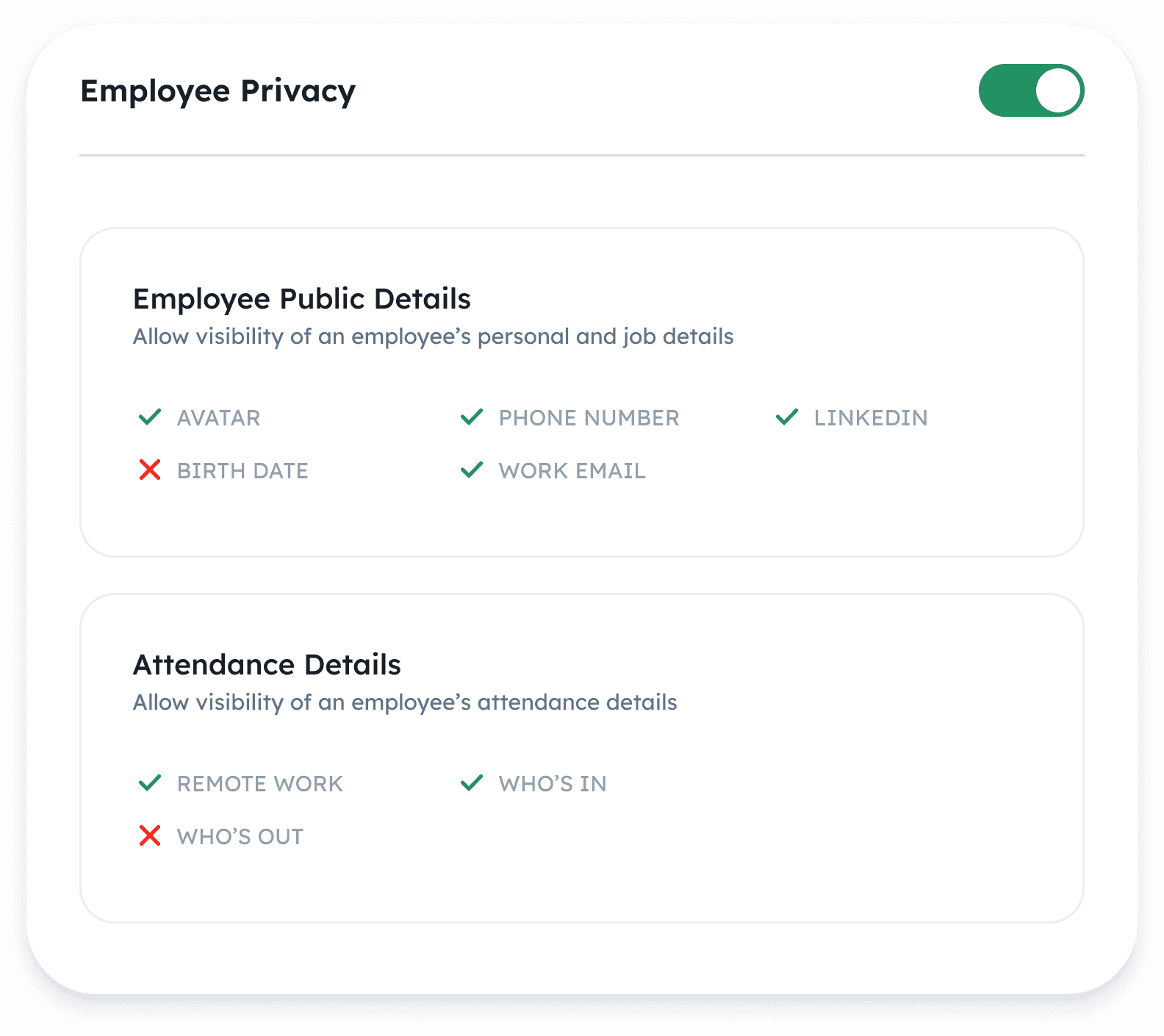The height and width of the screenshot is (1036, 1164).
Task: Toggle the Employee Privacy switch
Action: [x=1031, y=90]
